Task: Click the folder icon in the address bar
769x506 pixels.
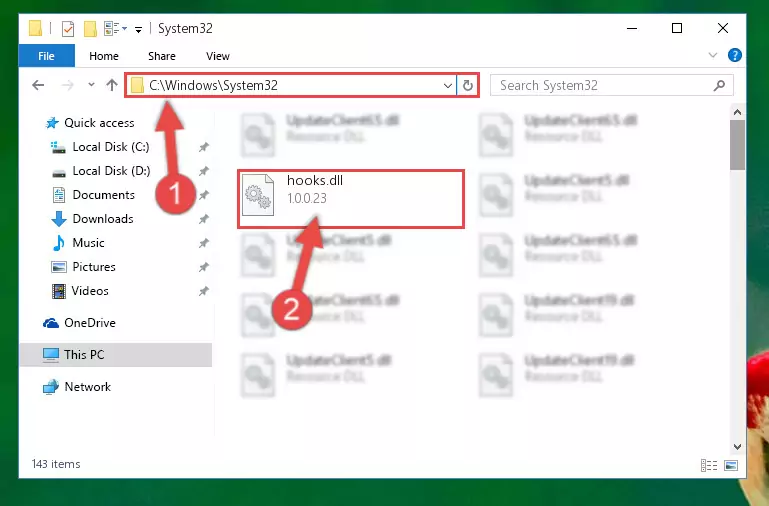Action: [138, 85]
